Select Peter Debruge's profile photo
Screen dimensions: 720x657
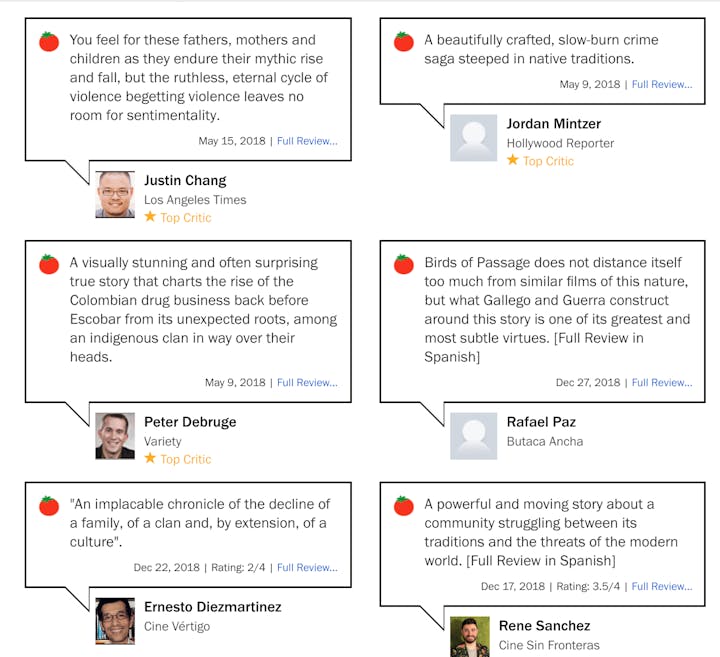click(115, 436)
